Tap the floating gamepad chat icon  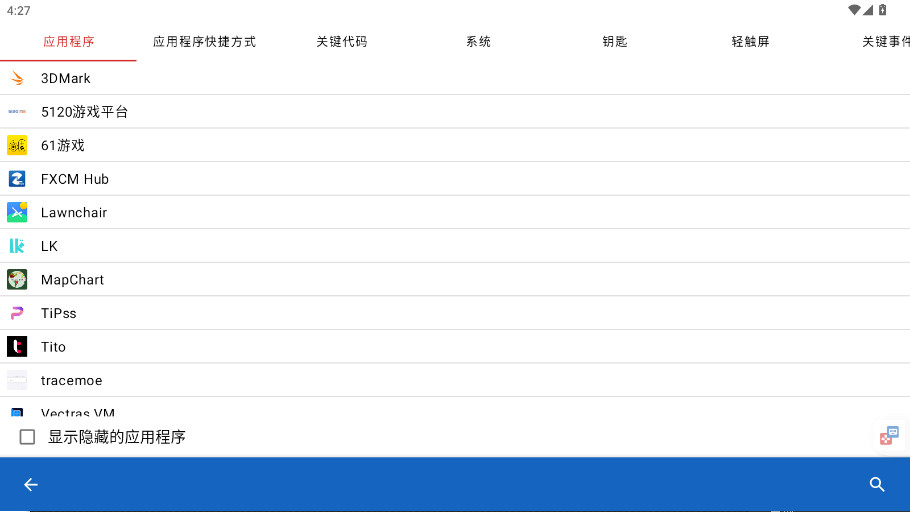point(889,435)
